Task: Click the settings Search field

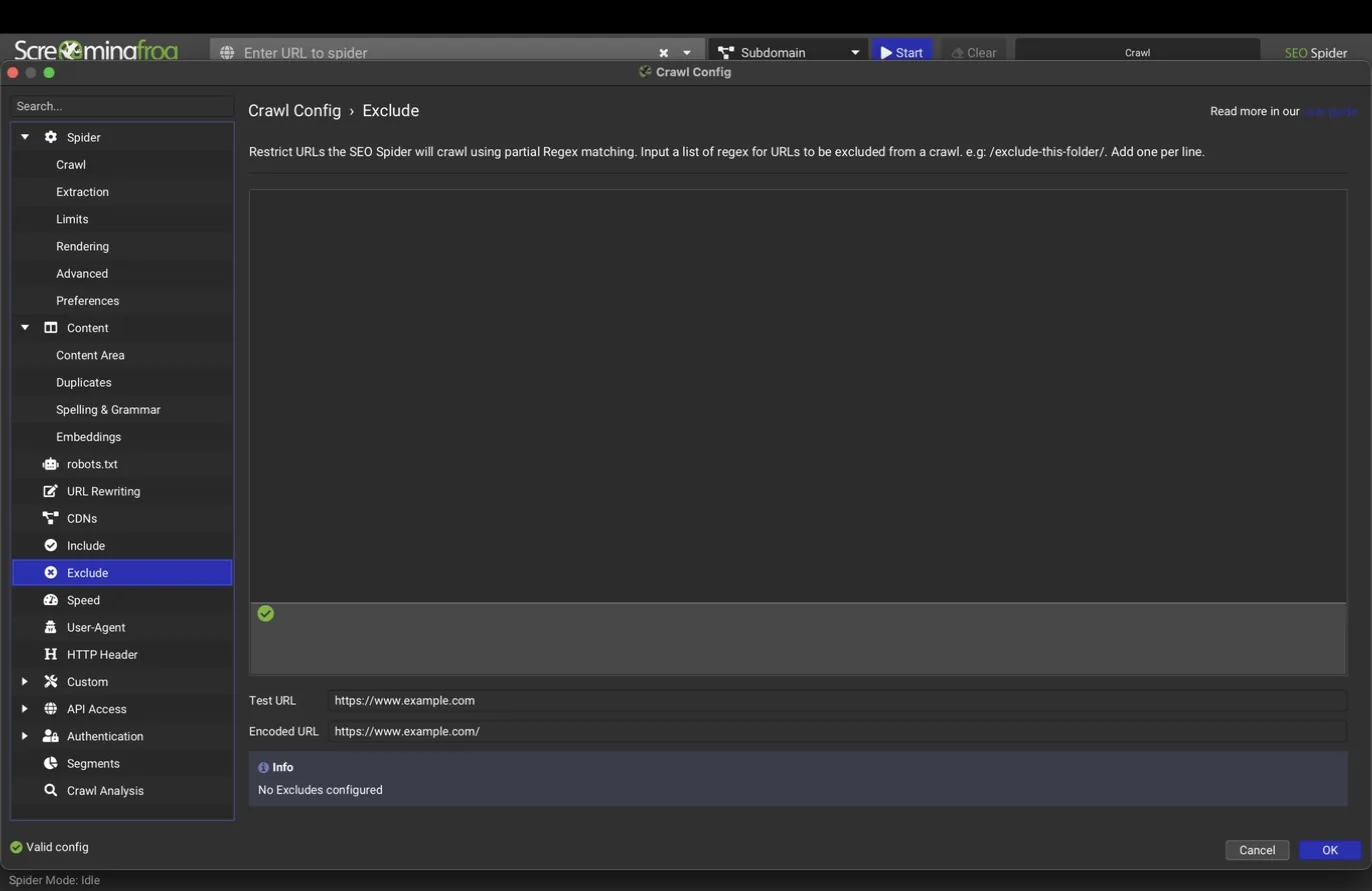Action: pos(122,106)
